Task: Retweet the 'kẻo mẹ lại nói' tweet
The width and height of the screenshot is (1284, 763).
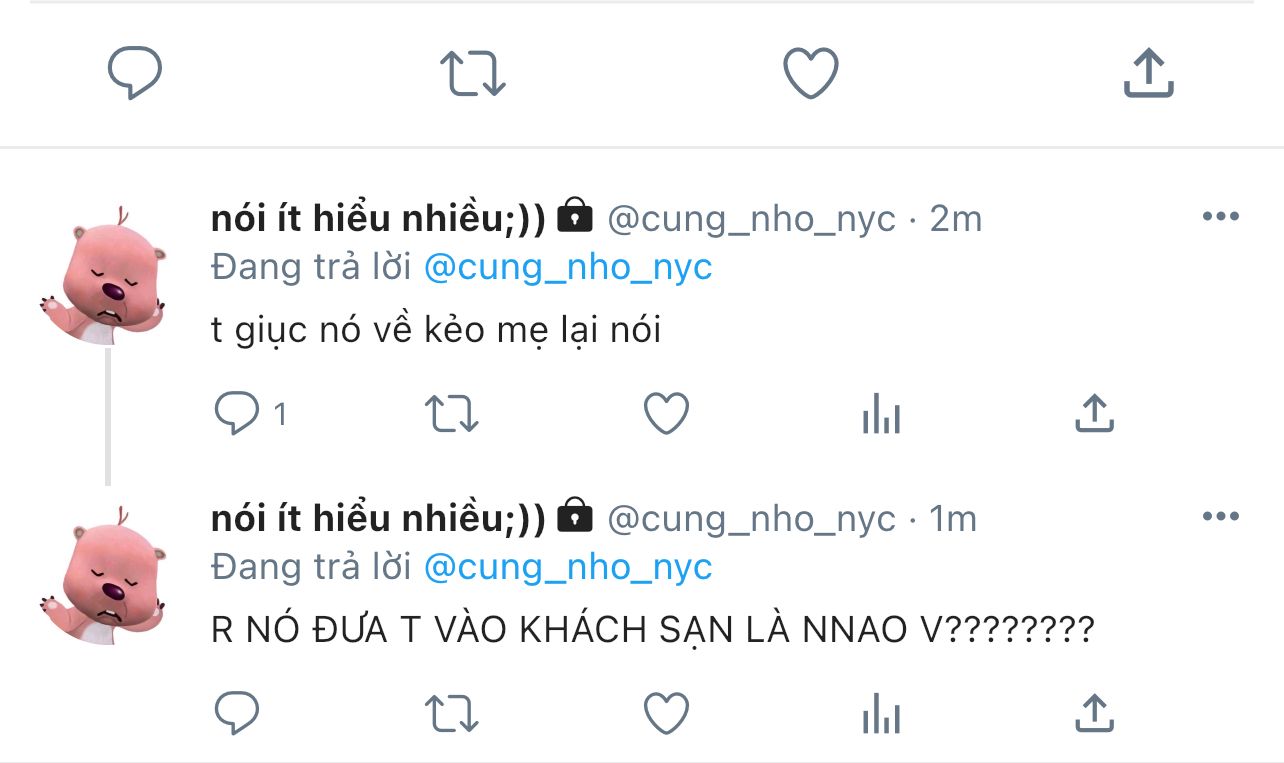Action: 453,413
